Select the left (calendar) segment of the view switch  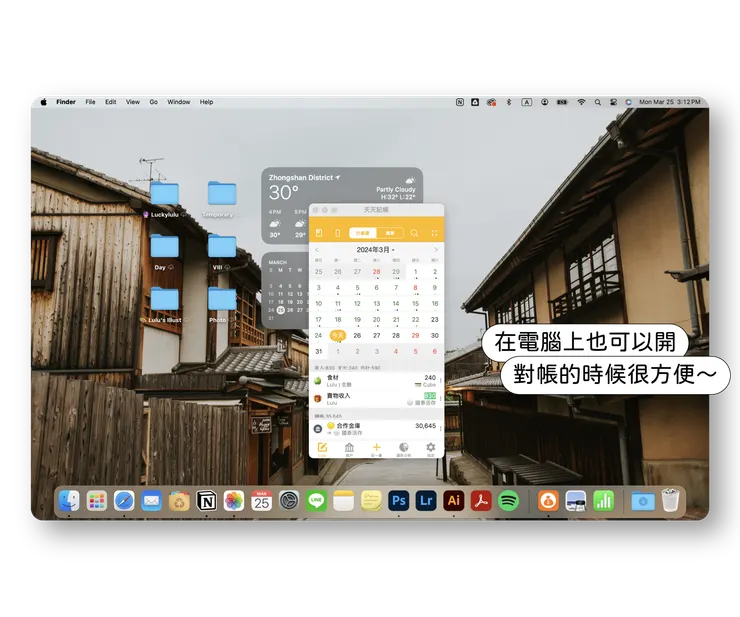(362, 233)
